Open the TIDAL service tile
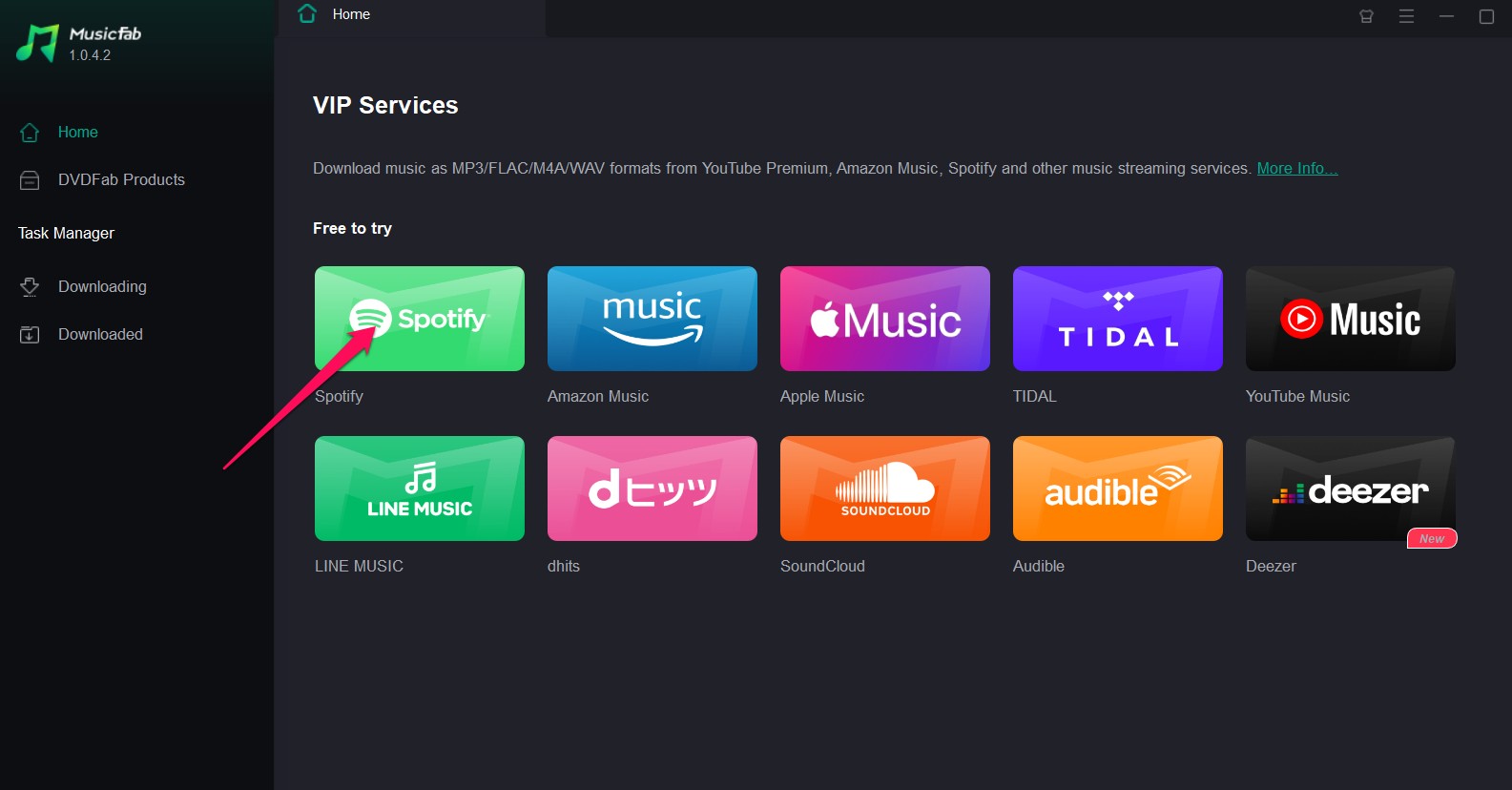The width and height of the screenshot is (1512, 790). pos(1118,319)
